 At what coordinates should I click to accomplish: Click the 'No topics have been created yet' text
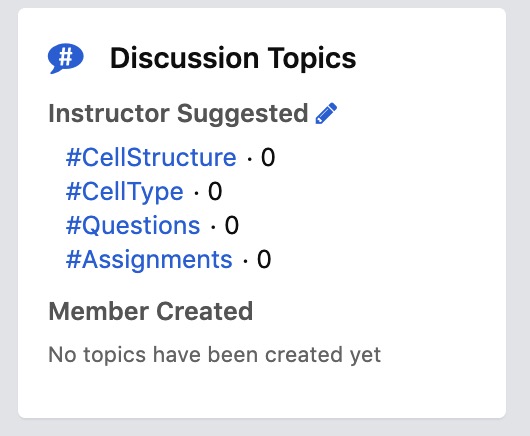[x=215, y=355]
